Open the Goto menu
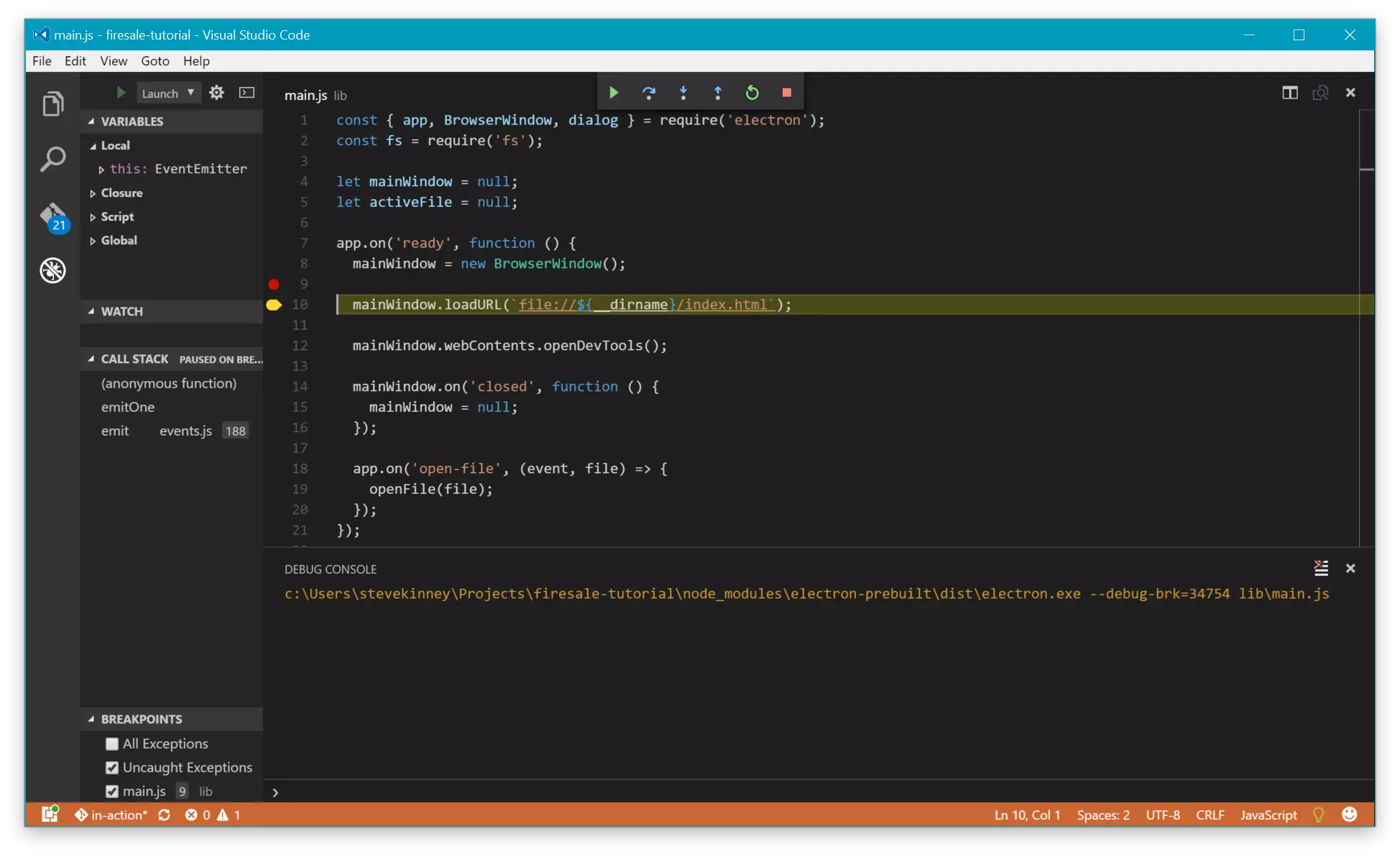Viewport: 1400px width, 857px height. point(155,61)
